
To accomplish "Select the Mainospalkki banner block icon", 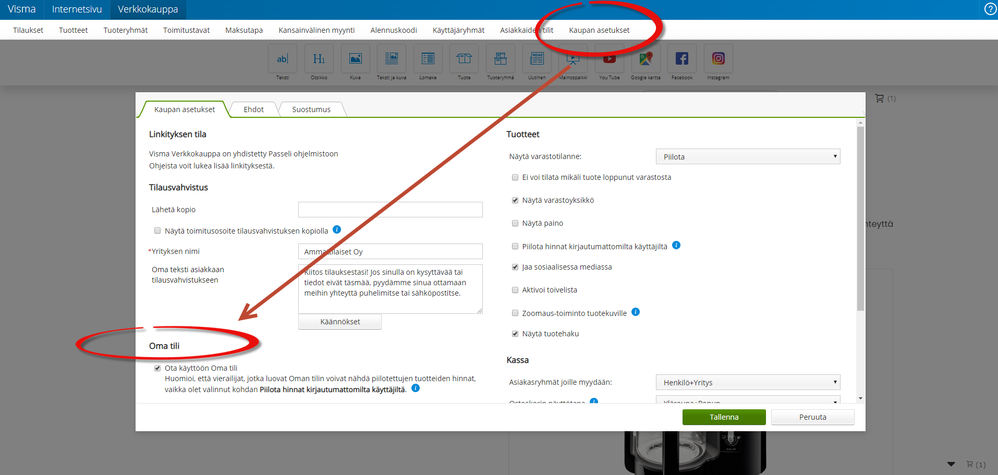I will tap(573, 59).
